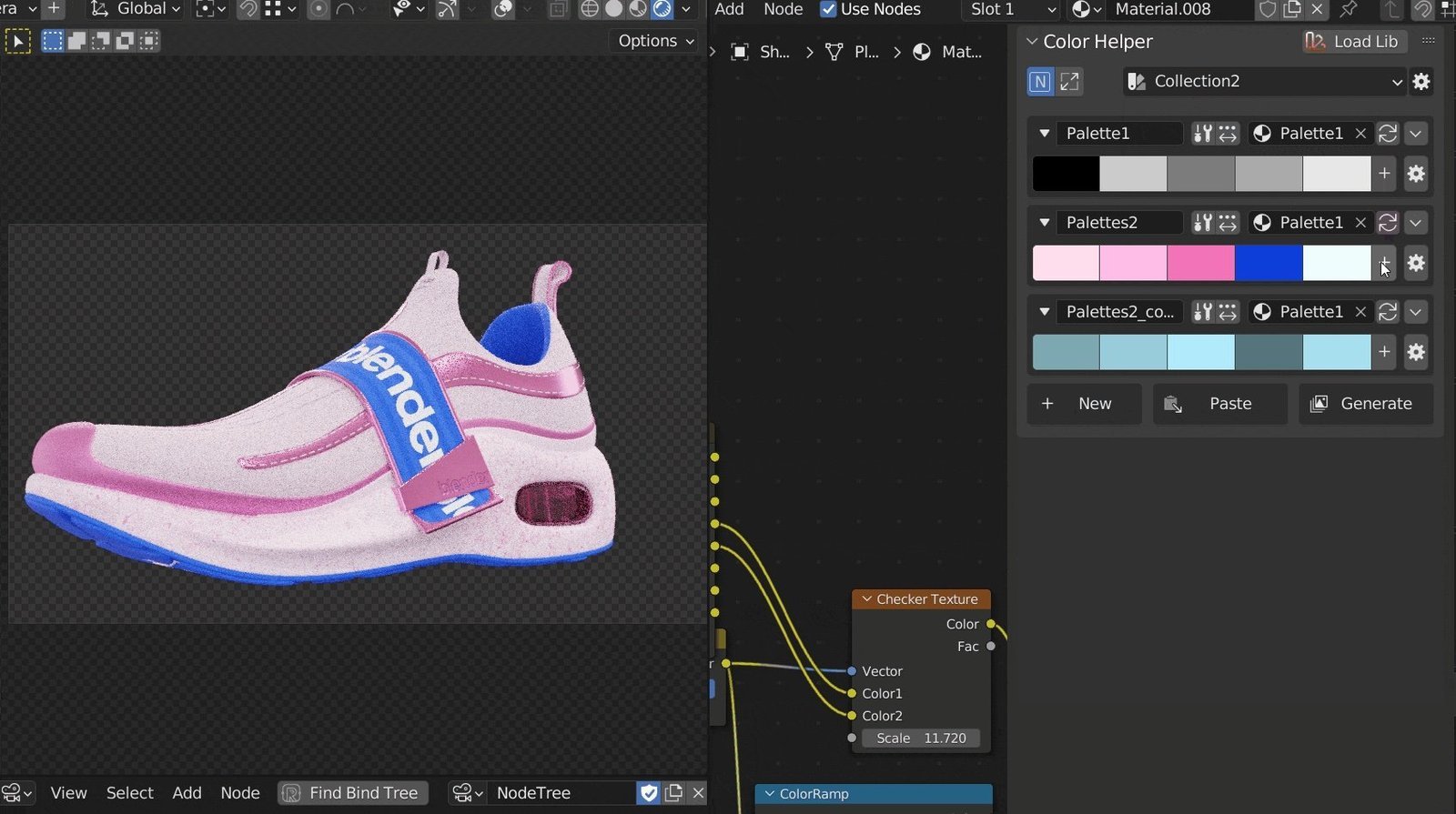Click the expand arrows icon beside N
This screenshot has width=1456, height=814.
pyautogui.click(x=1070, y=81)
